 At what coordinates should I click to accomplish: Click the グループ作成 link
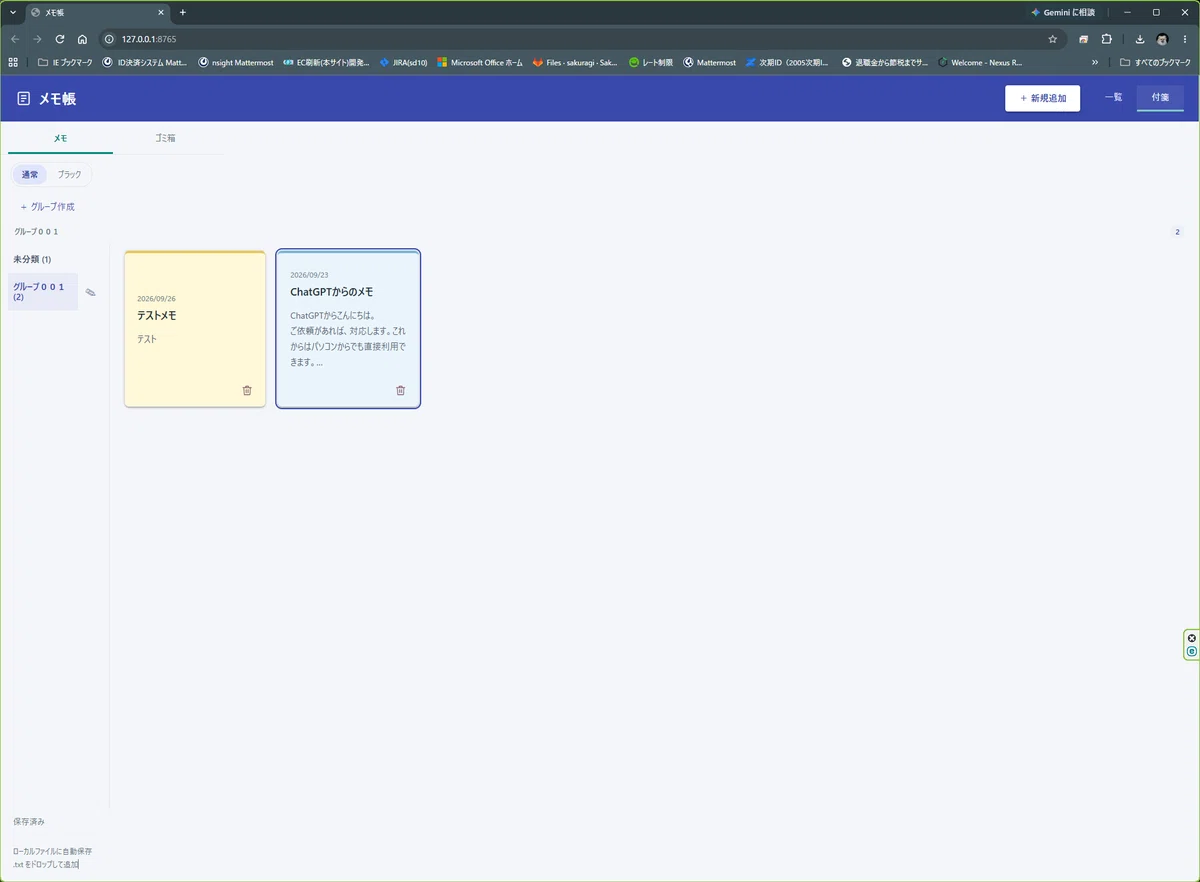(x=47, y=207)
